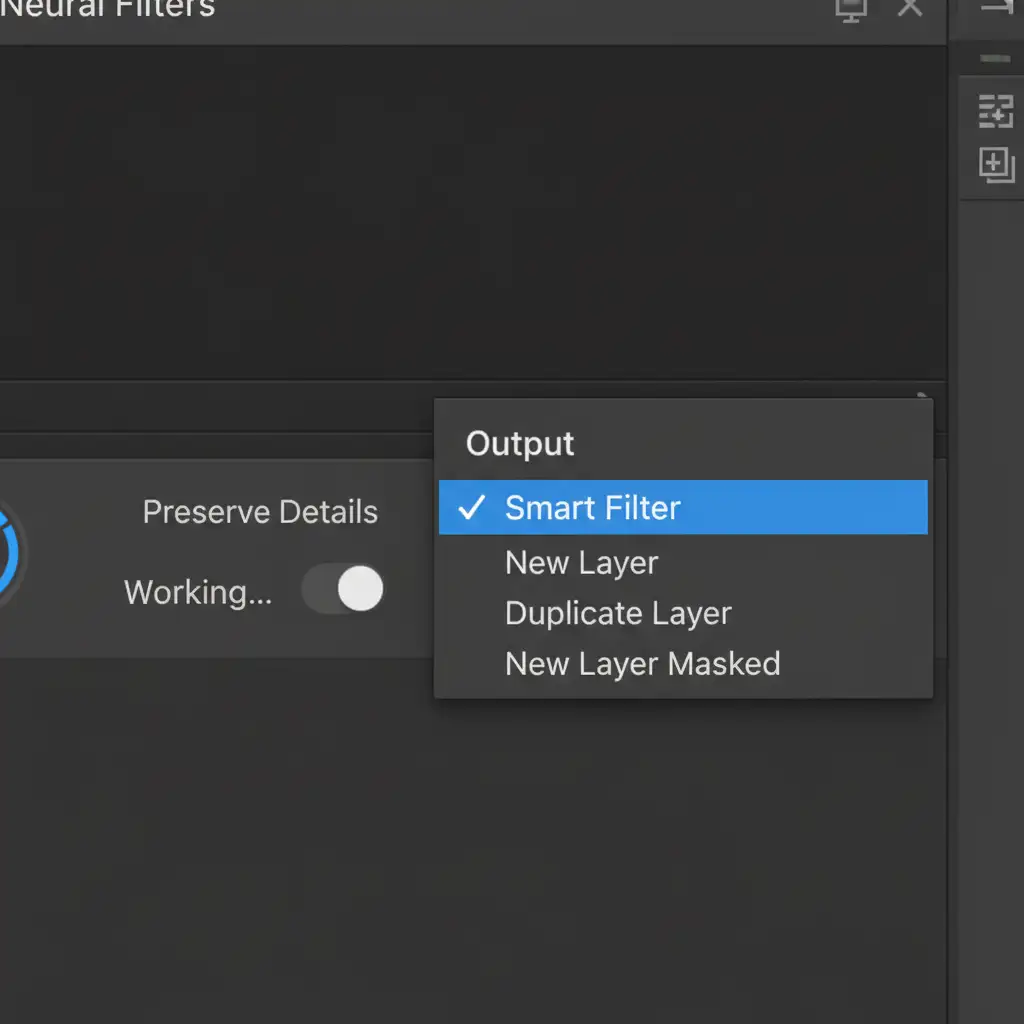Click the dark preview area below the title
The width and height of the screenshot is (1024, 1024).
pyautogui.click(x=470, y=210)
